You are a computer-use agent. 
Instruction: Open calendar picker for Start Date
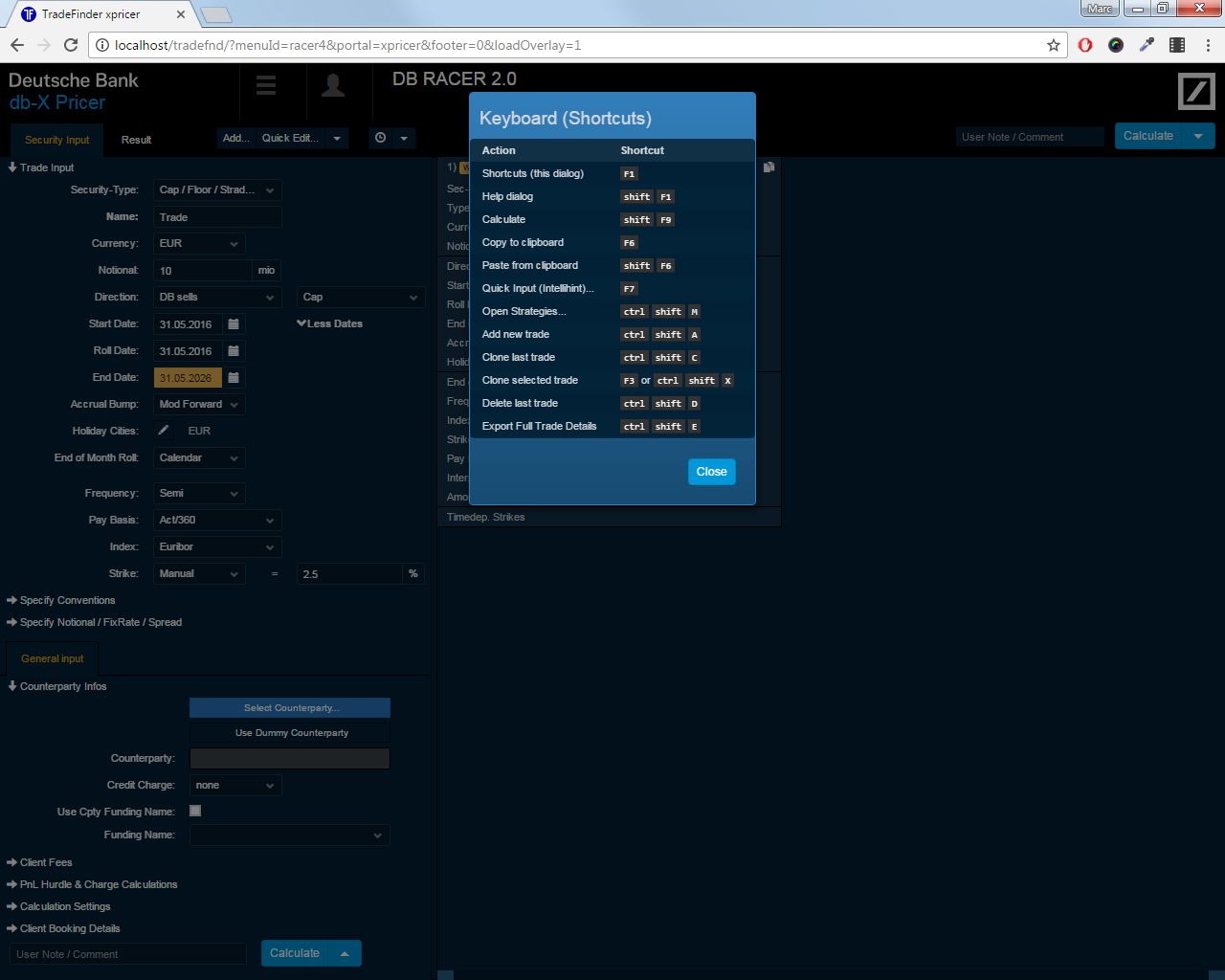coord(234,324)
